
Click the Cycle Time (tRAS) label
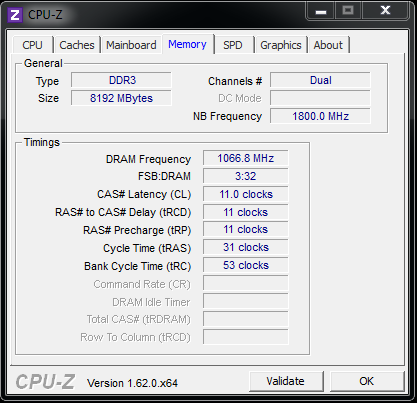(x=147, y=248)
